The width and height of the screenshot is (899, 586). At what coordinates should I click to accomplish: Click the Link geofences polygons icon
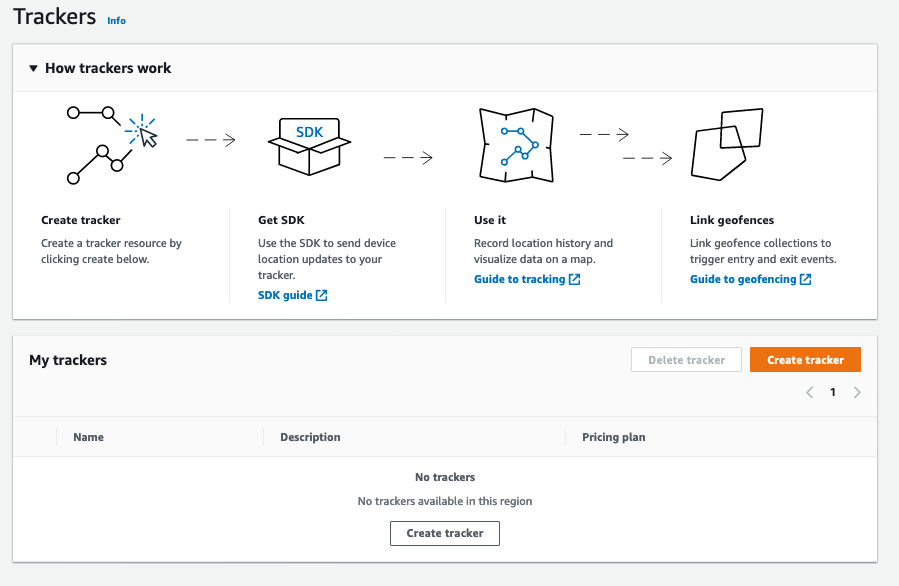click(727, 146)
